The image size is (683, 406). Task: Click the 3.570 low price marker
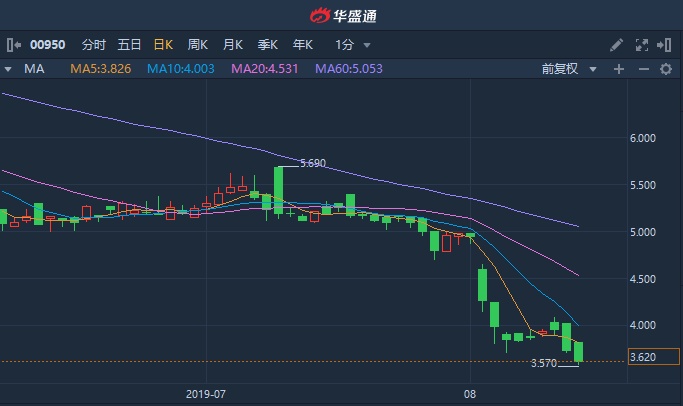tap(544, 363)
